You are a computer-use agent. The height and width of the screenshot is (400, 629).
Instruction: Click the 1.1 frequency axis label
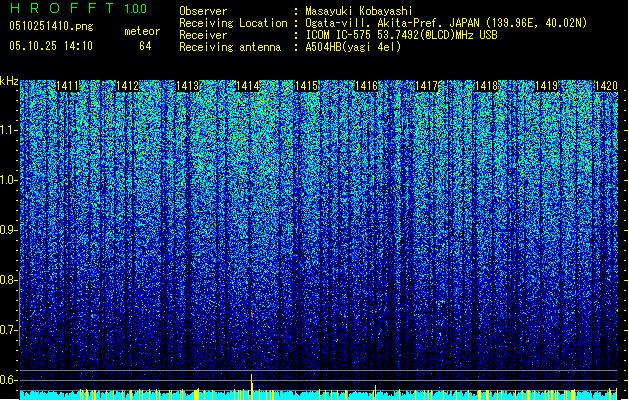(8, 130)
